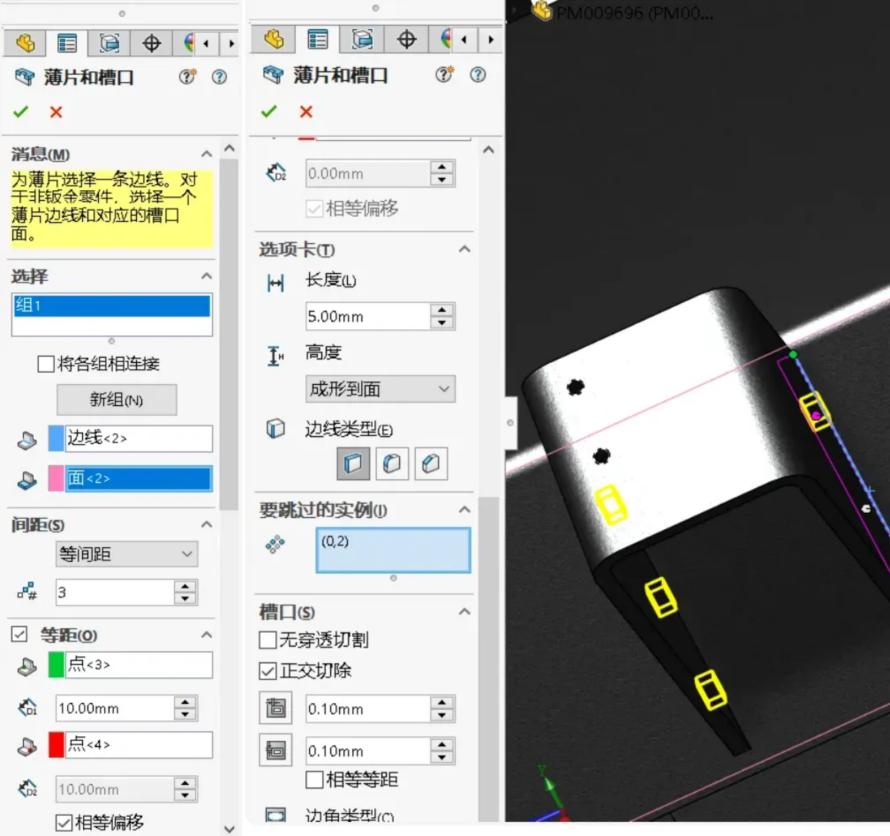Click the 5.00mm length field
Viewport: 890px width, 836px height.
pyautogui.click(x=368, y=316)
